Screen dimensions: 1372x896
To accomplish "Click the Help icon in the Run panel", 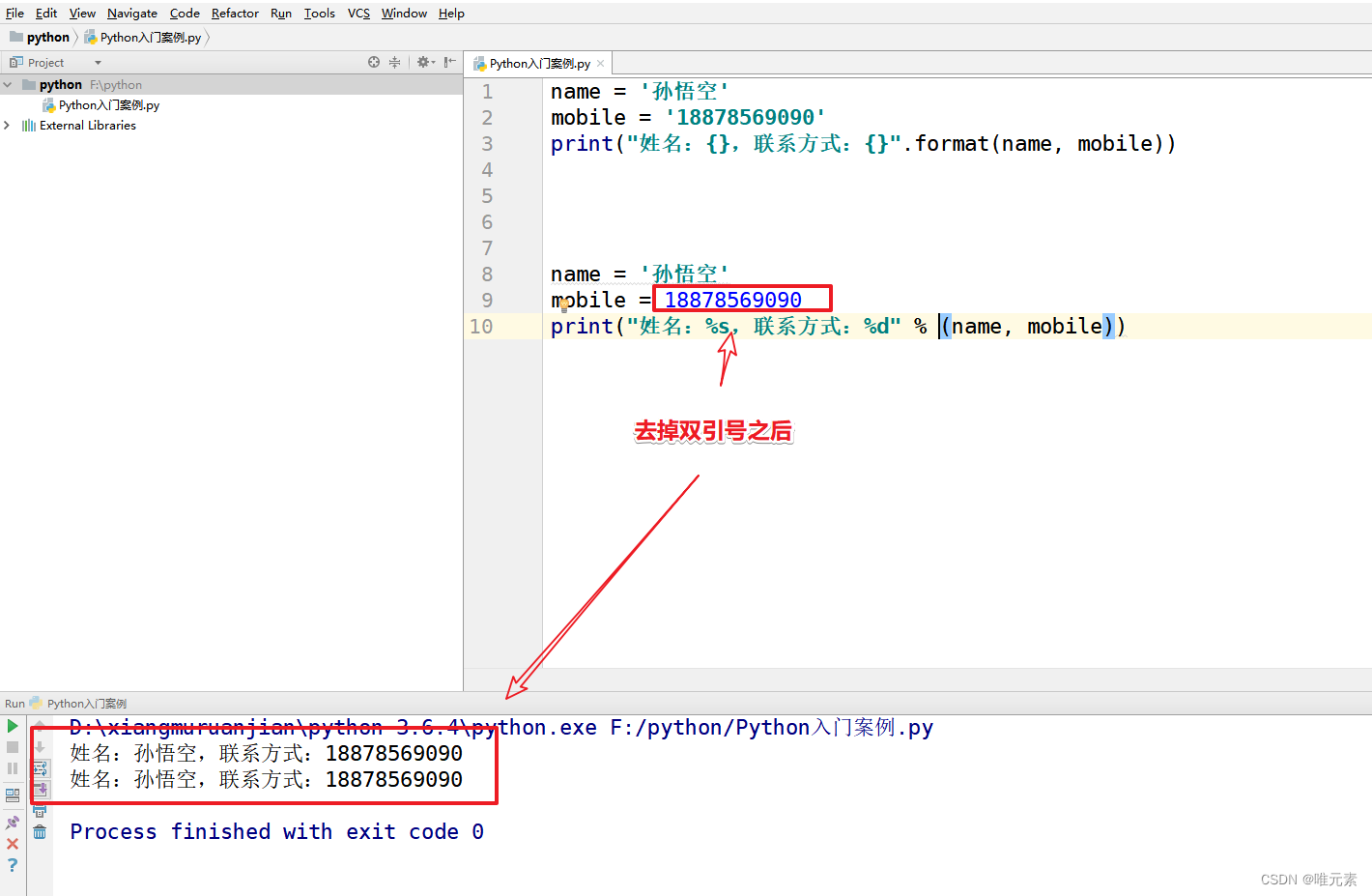I will [13, 864].
